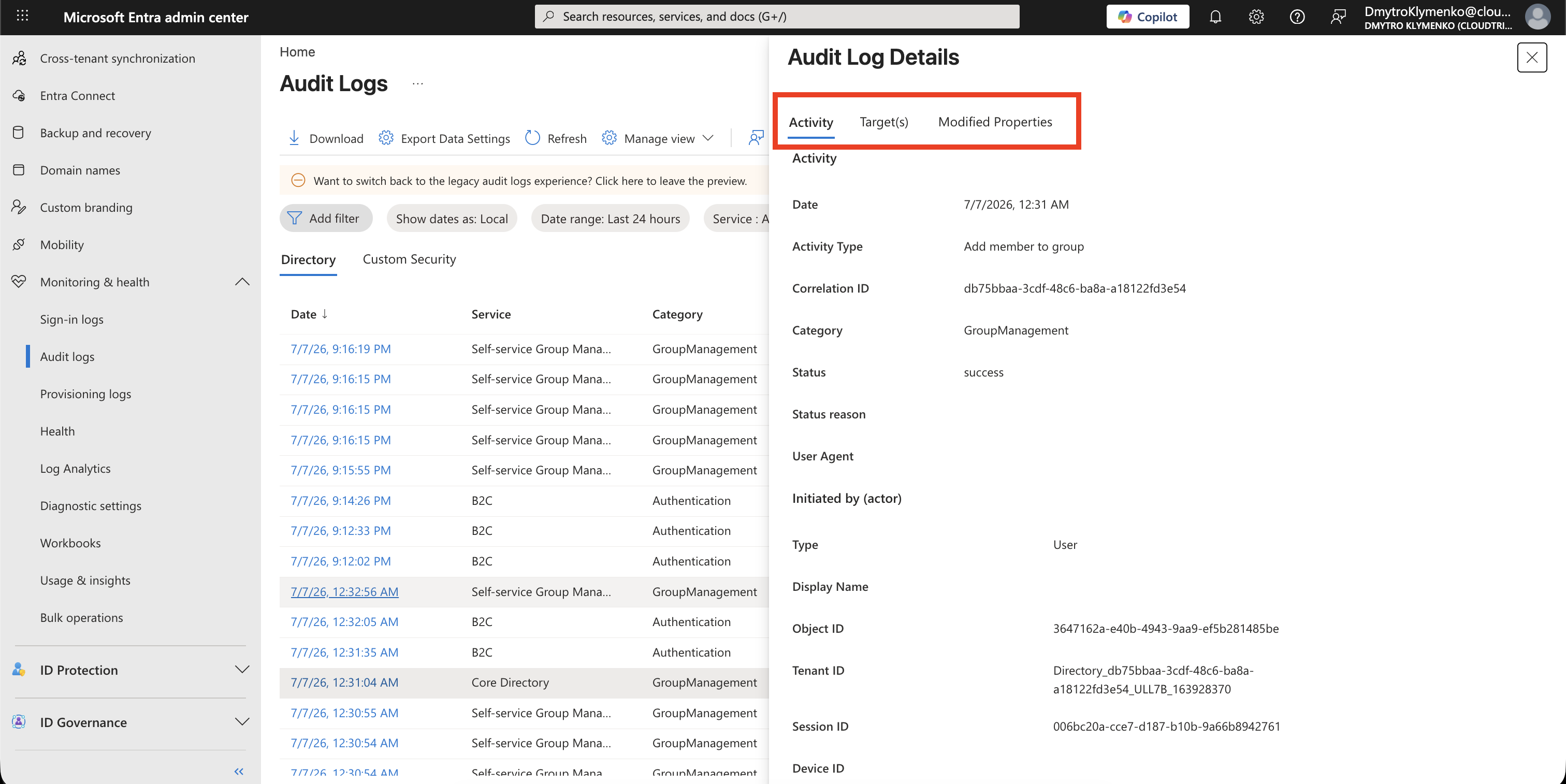Screen dimensions: 1566x784
Task: Select the Object ID value 3647162a-e40b-4943-9aa9-ef5b281485be
Action: [1165, 629]
